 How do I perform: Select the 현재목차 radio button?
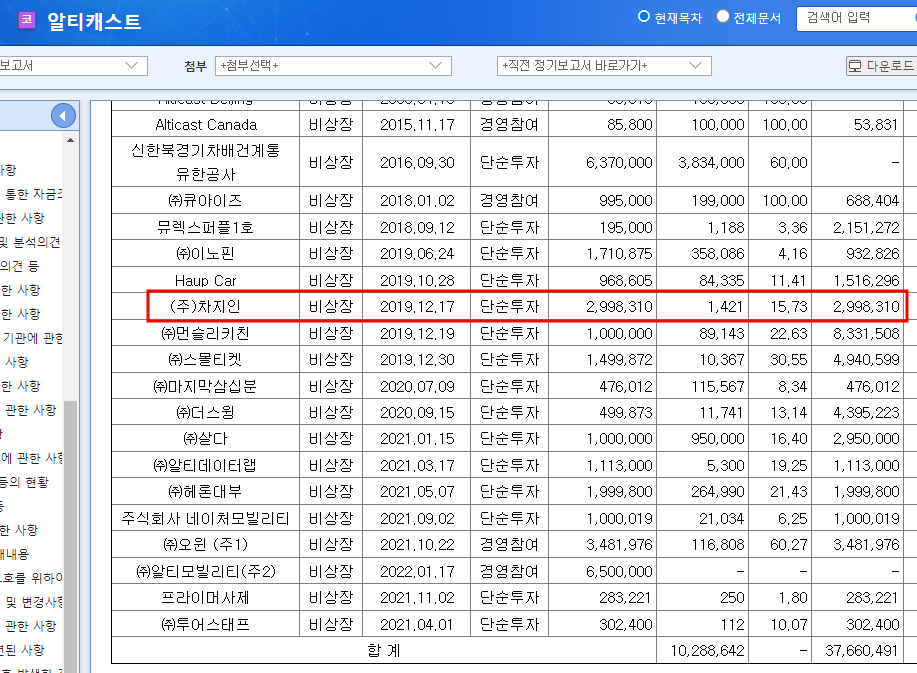643,16
